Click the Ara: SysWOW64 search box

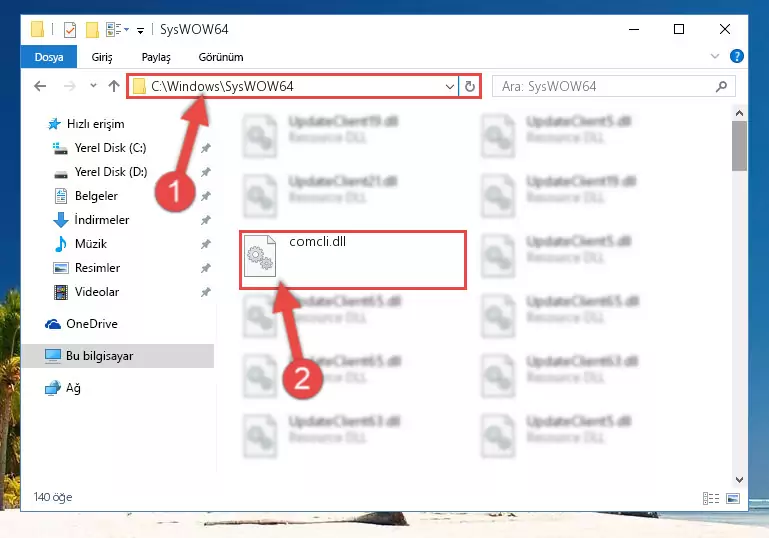(x=614, y=87)
